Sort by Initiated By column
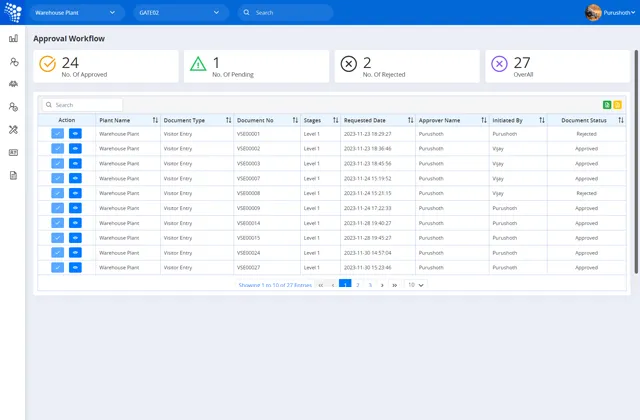Image resolution: width=640 pixels, height=420 pixels. (x=542, y=120)
